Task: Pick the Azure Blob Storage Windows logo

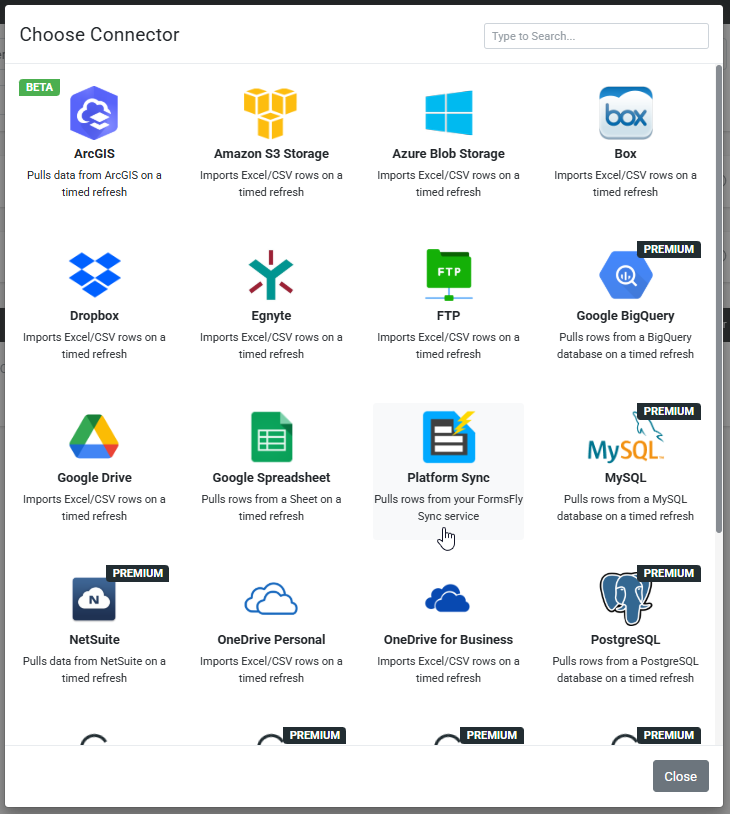Action: 449,113
